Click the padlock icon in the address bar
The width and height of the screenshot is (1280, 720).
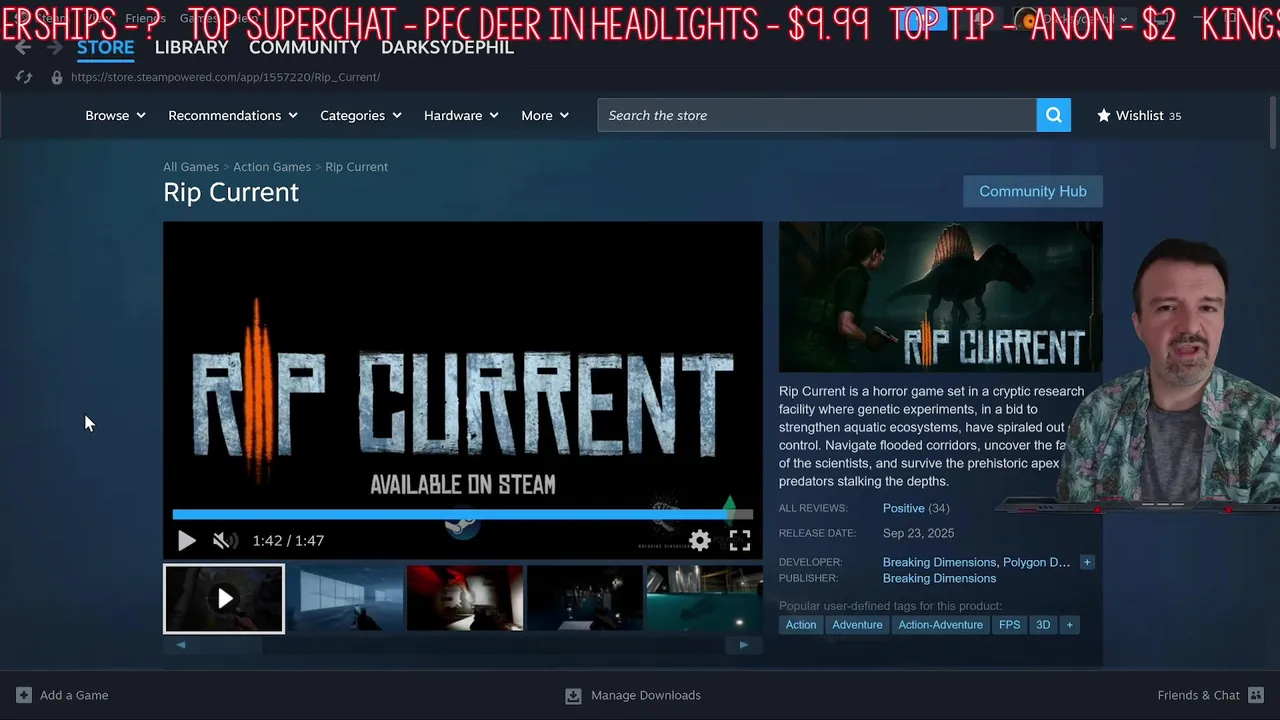57,77
